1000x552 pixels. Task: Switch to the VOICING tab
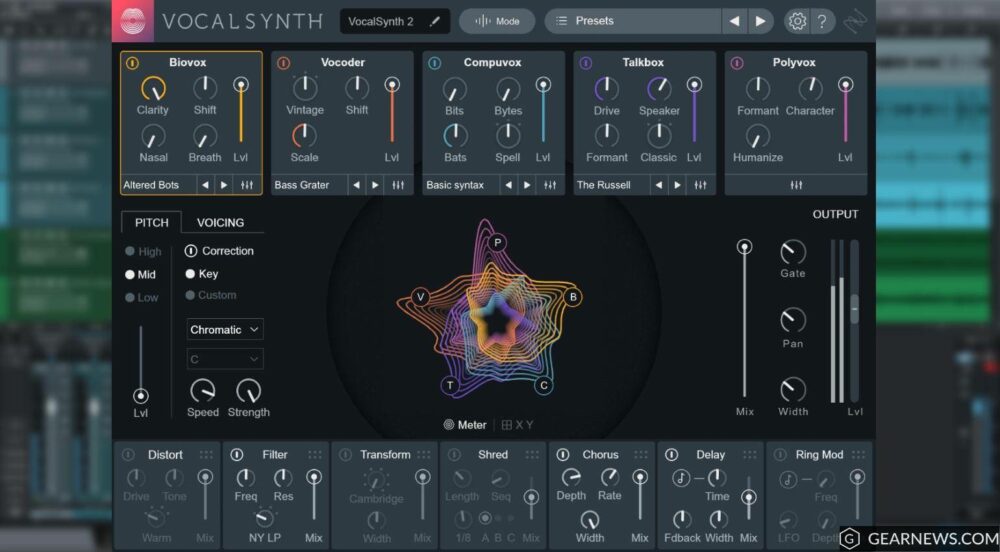220,222
